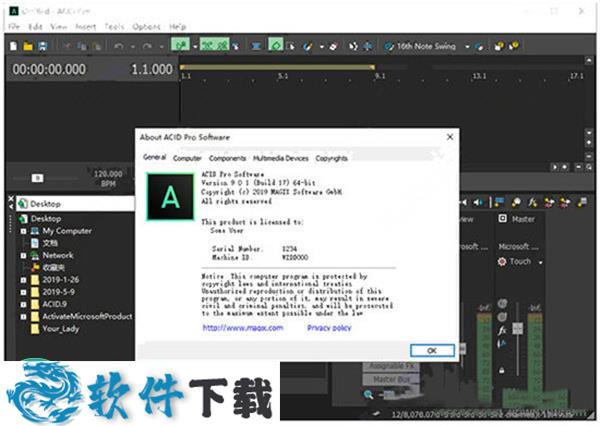Click the What's This help icon with padlock
Screen dimensions: 600x426
pos(499,46)
